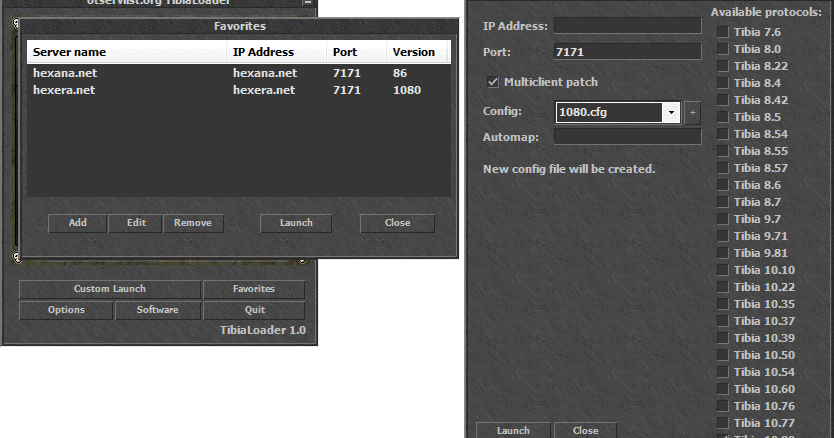
Task: Check the Tibia 8.6 protocol
Action: (x=722, y=185)
